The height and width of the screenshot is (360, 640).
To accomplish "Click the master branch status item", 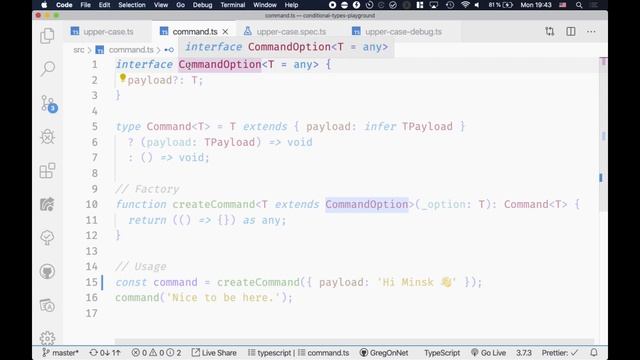I will (x=60, y=353).
